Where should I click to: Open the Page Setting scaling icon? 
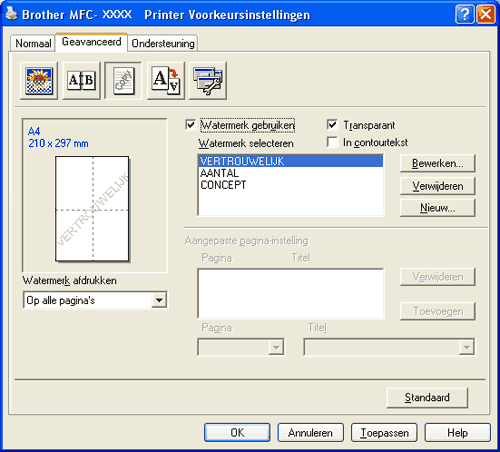pyautogui.click(x=166, y=81)
